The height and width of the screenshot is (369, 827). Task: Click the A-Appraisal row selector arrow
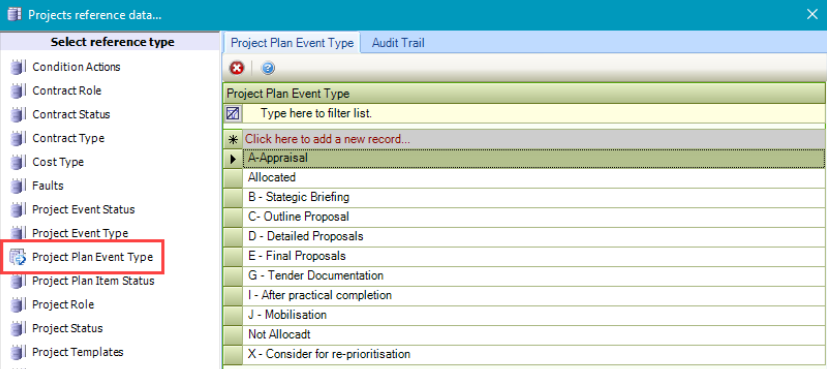pos(233,158)
